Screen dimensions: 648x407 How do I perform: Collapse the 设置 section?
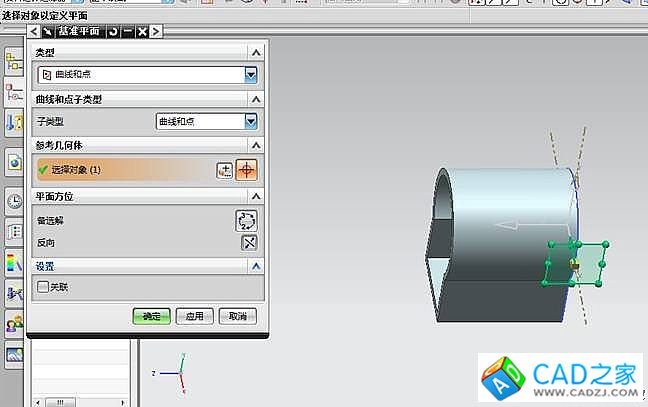(x=256, y=267)
